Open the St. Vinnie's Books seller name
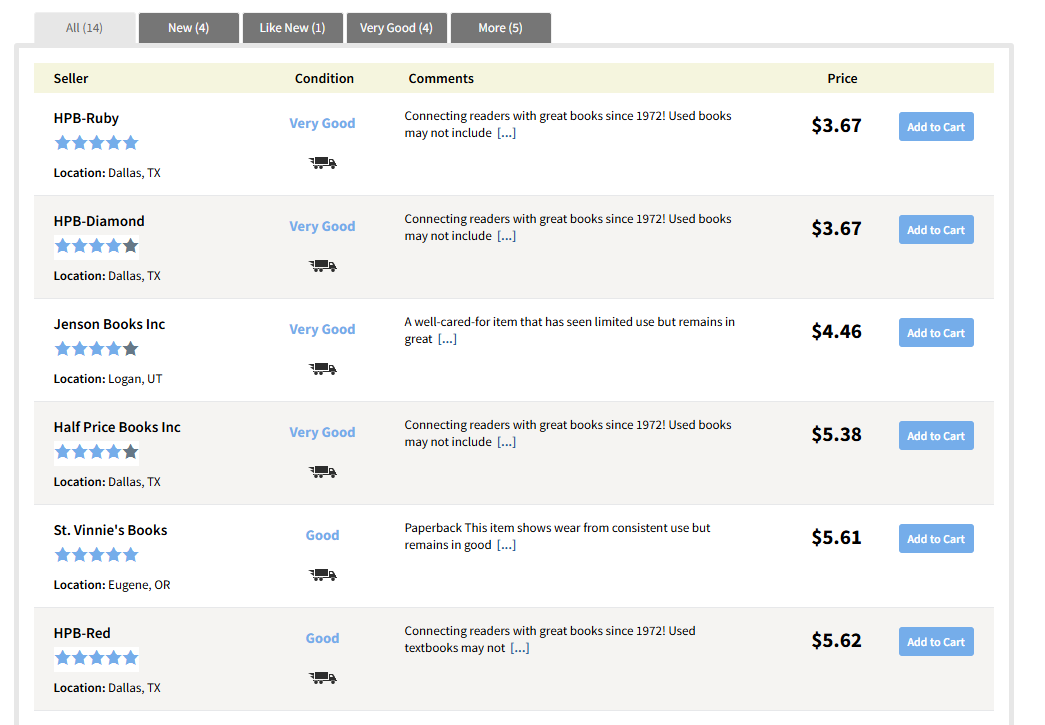This screenshot has width=1045, height=725. [x=111, y=530]
